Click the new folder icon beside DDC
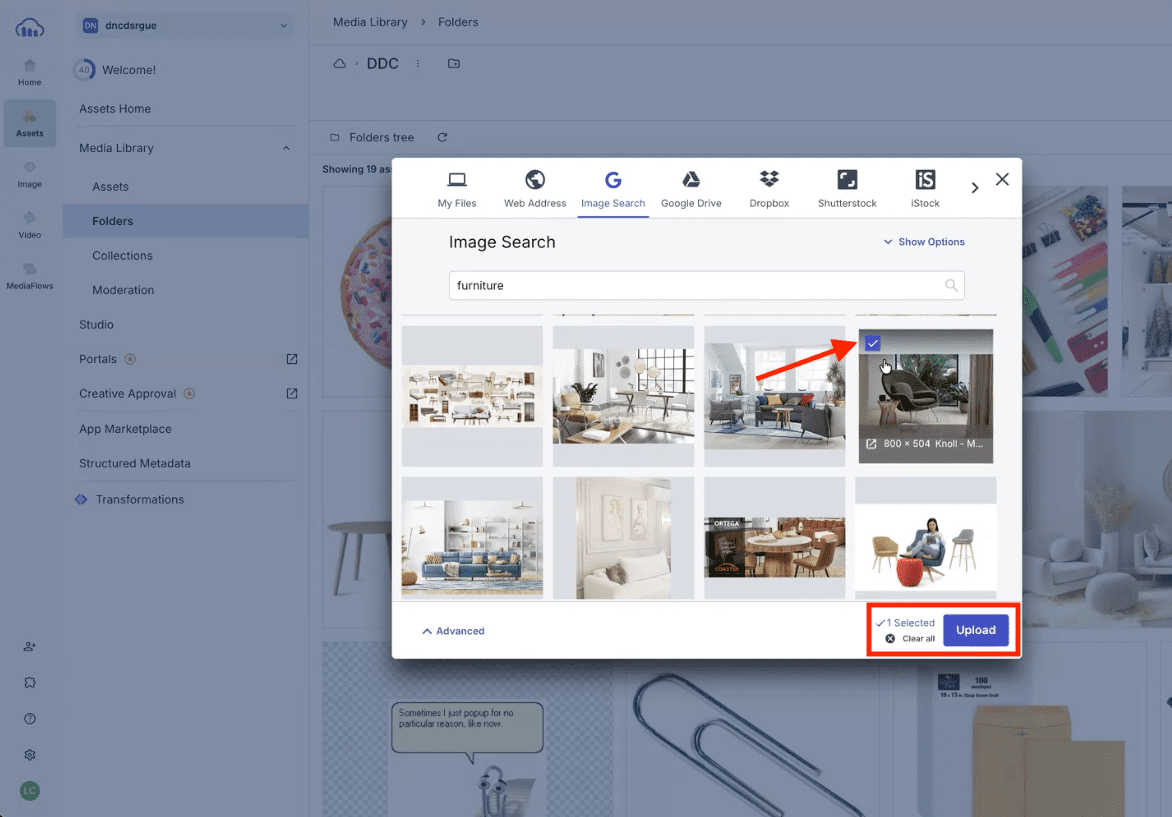This screenshot has height=817, width=1172. pyautogui.click(x=454, y=64)
